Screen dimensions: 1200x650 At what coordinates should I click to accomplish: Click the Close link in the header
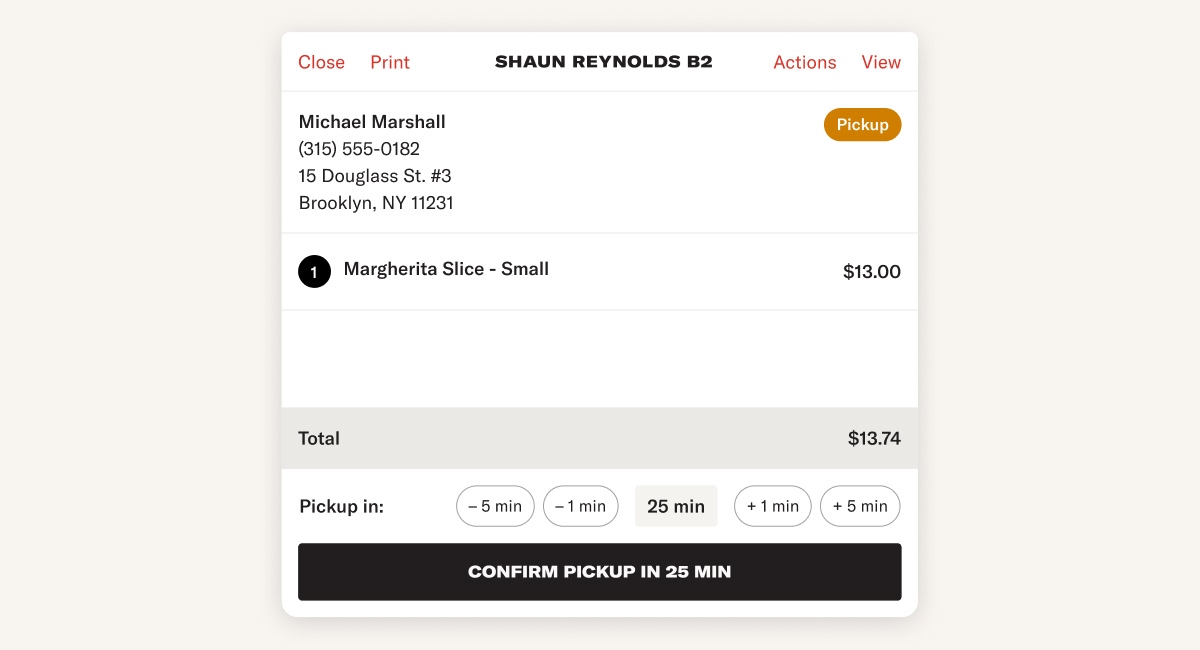pyautogui.click(x=321, y=62)
